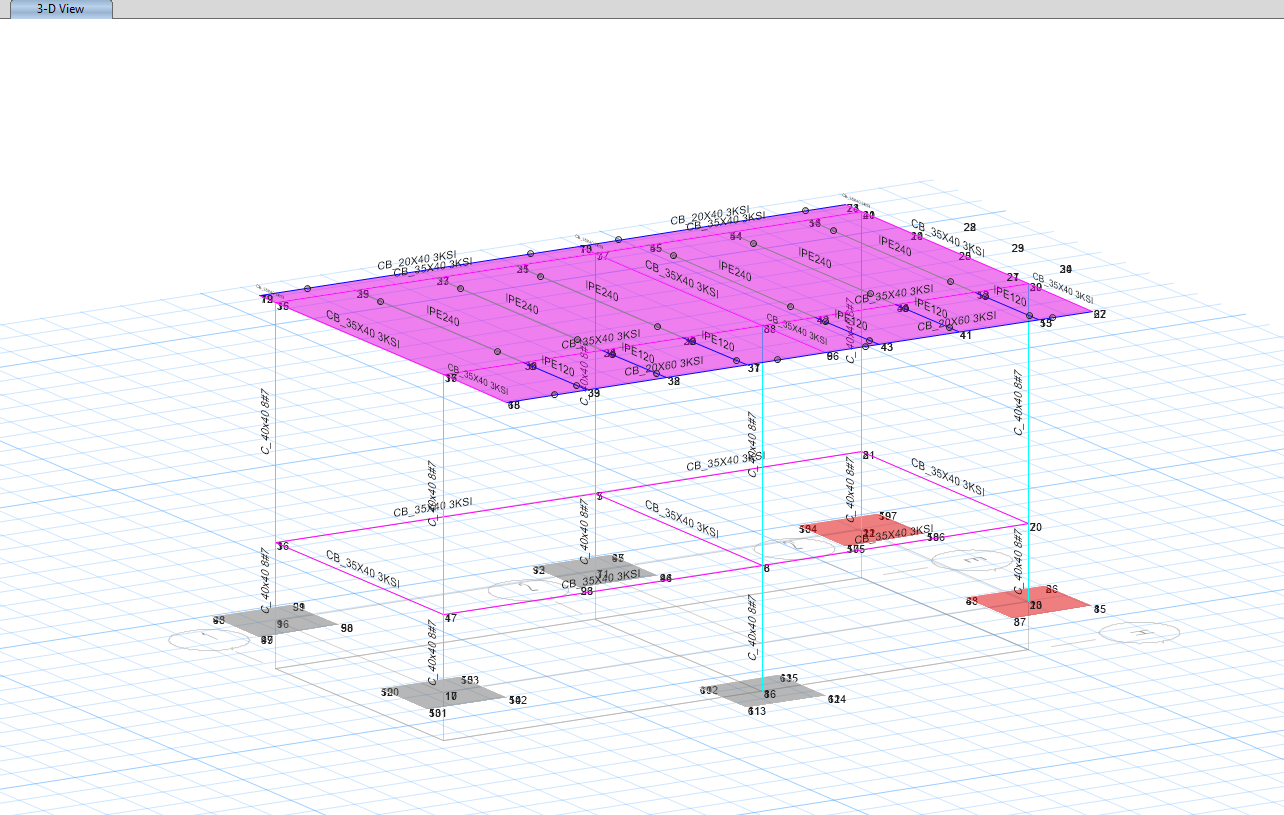Click C_40x40 8#7 column label above footing 635
This screenshot has height=815, width=1284.
752,627
